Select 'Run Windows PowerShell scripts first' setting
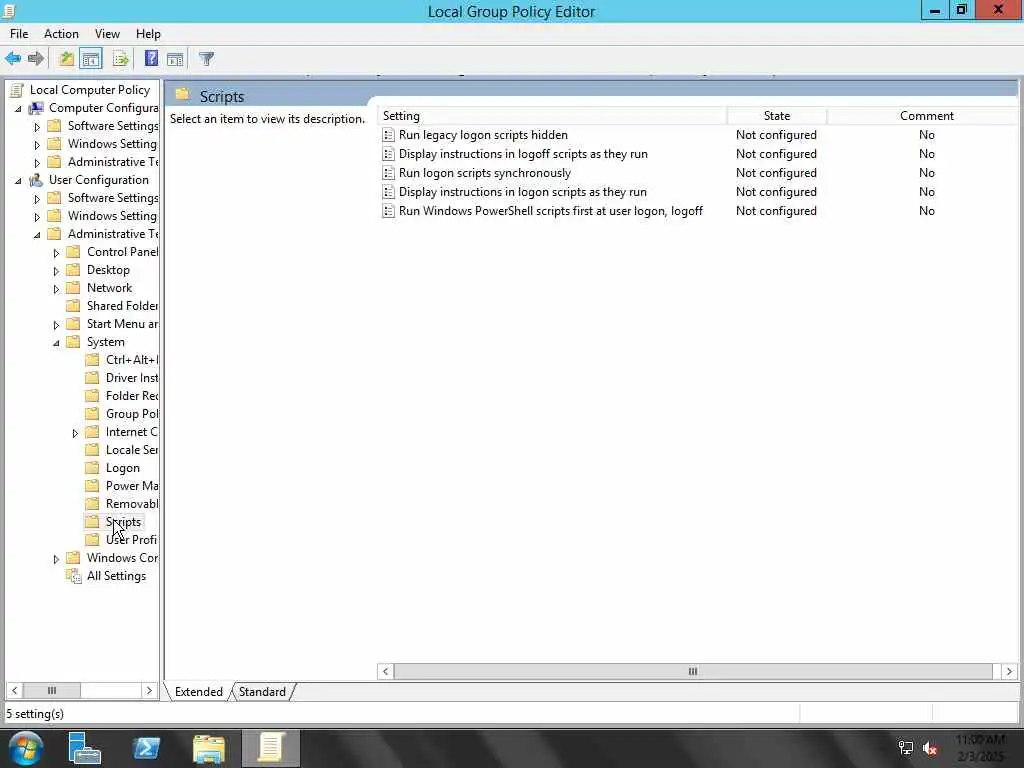1024x768 pixels. [551, 211]
